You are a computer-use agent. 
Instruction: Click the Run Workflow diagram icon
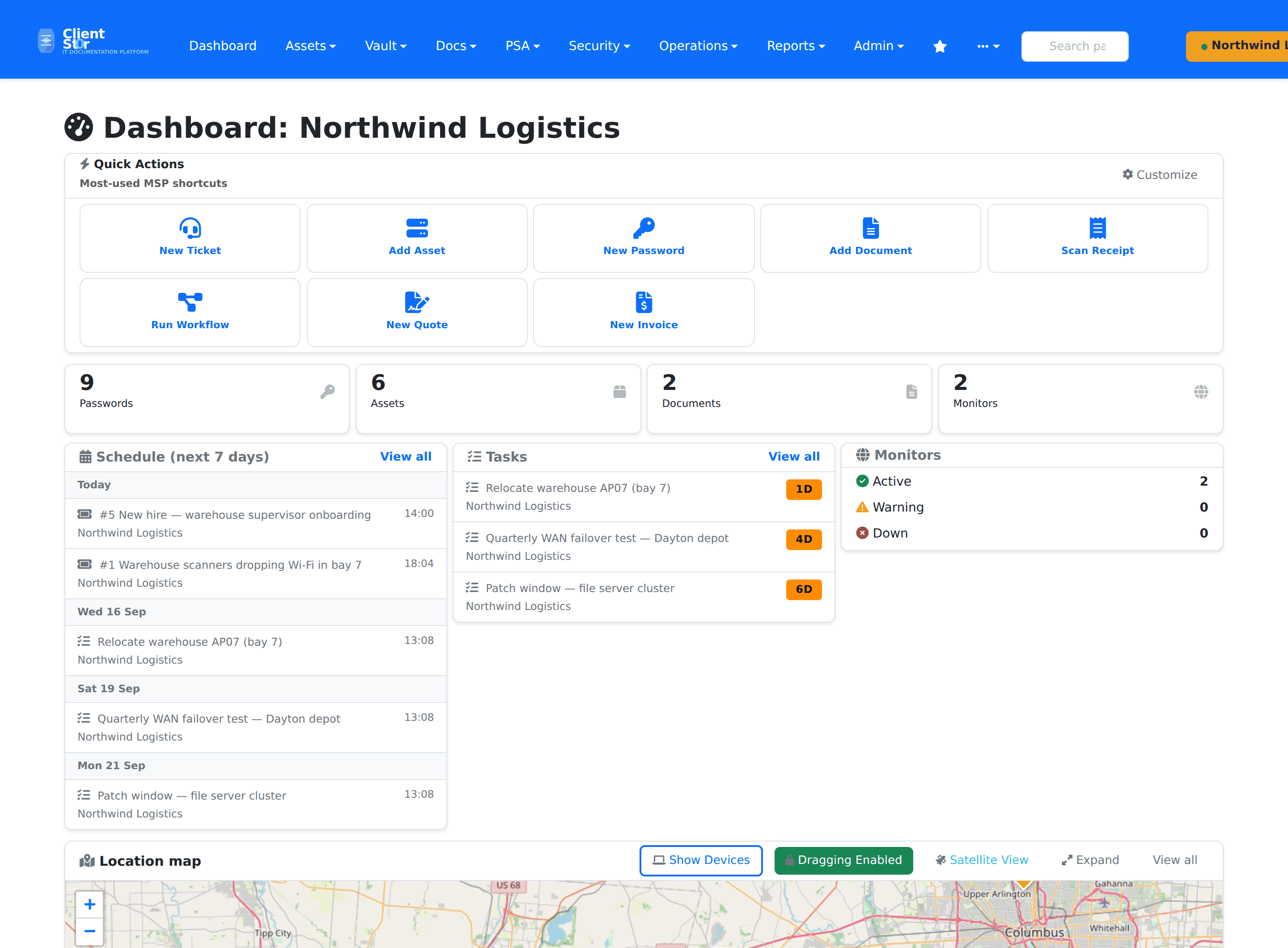tap(190, 302)
